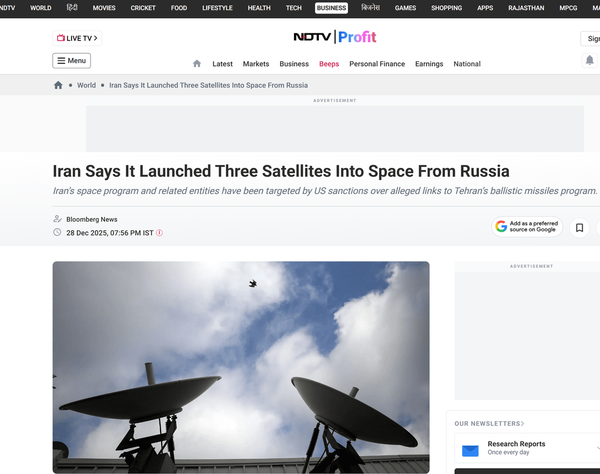Click the NDTV Profit logo
This screenshot has width=600, height=474.
pyautogui.click(x=335, y=38)
